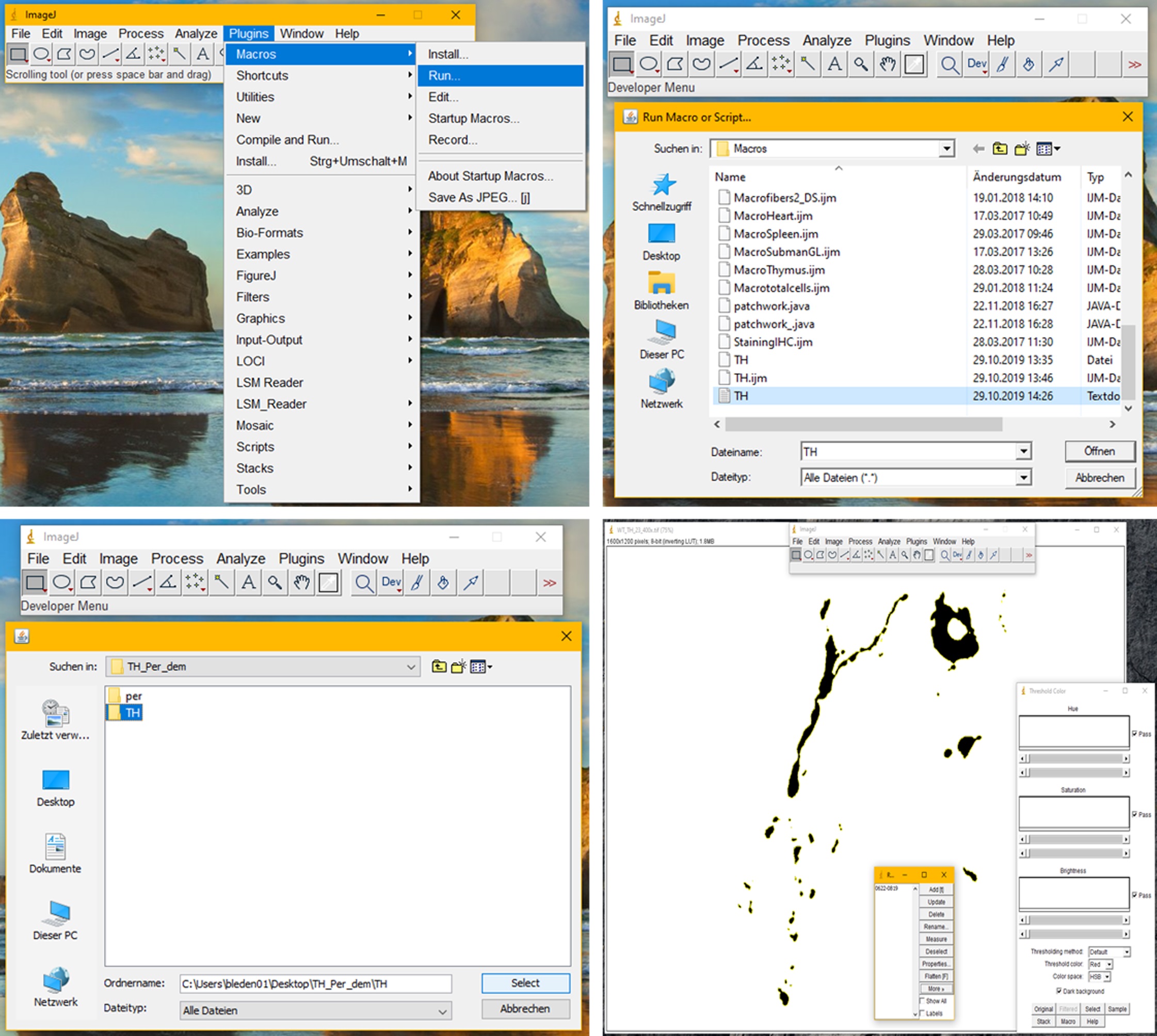1157x1036 pixels.
Task: Click the back arrow icon in the Run Macro dialog
Action: point(978,149)
